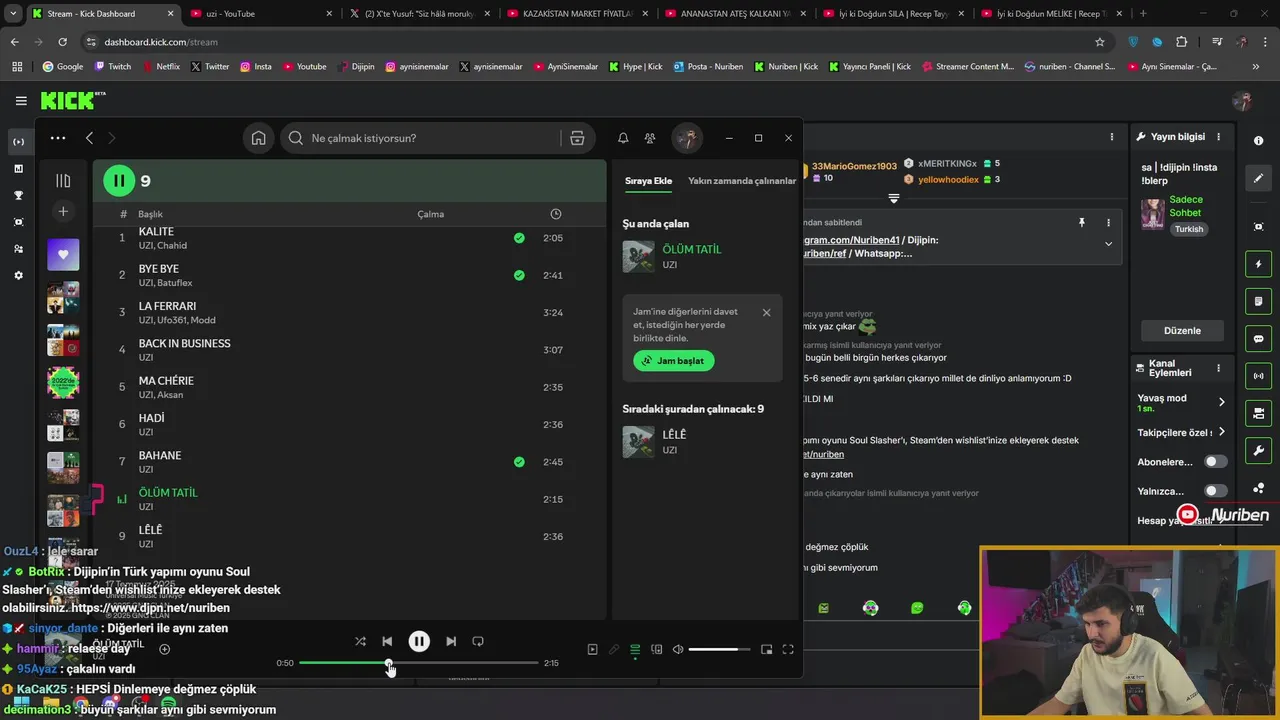1280x720 pixels.
Task: Toggle saved checkmark for BYE BYE
Action: coord(519,275)
